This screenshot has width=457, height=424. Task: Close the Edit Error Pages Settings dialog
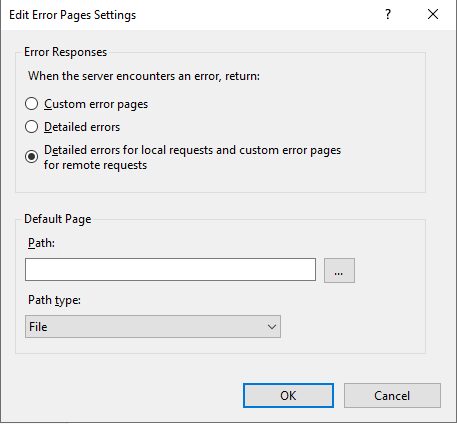pos(433,14)
